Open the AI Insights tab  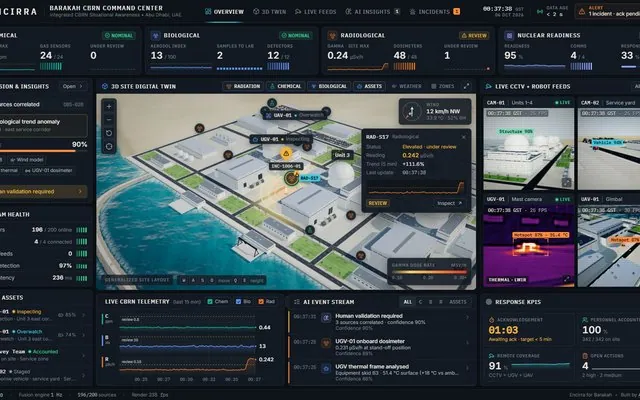coord(373,12)
